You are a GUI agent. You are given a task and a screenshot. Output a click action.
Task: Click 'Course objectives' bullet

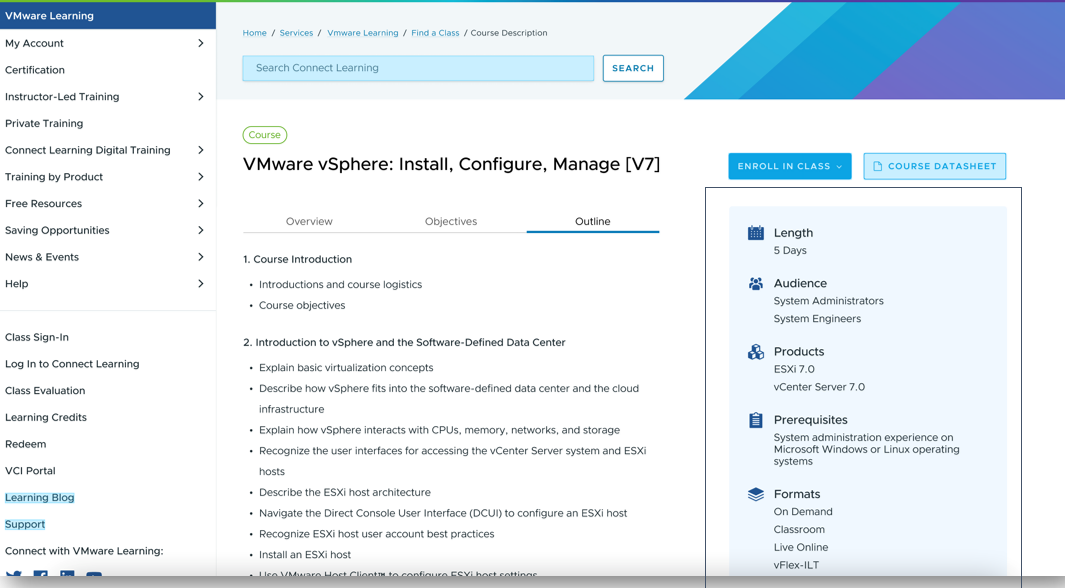click(302, 306)
